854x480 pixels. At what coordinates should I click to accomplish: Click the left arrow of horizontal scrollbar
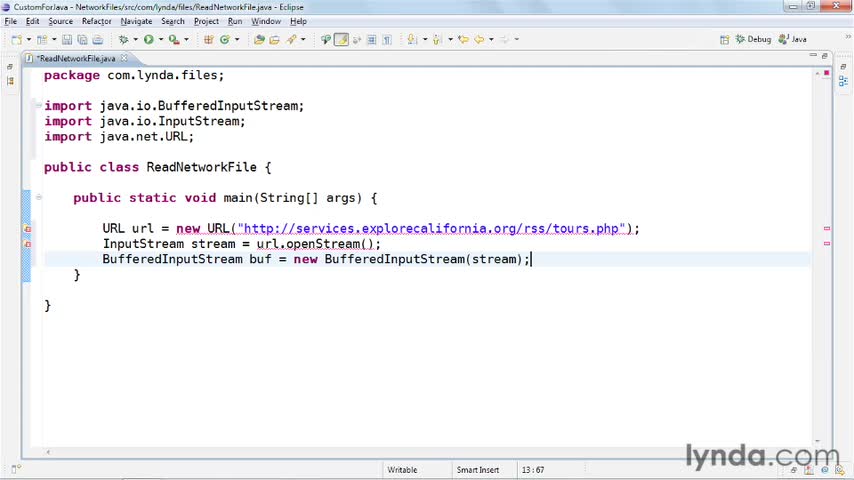click(x=48, y=452)
